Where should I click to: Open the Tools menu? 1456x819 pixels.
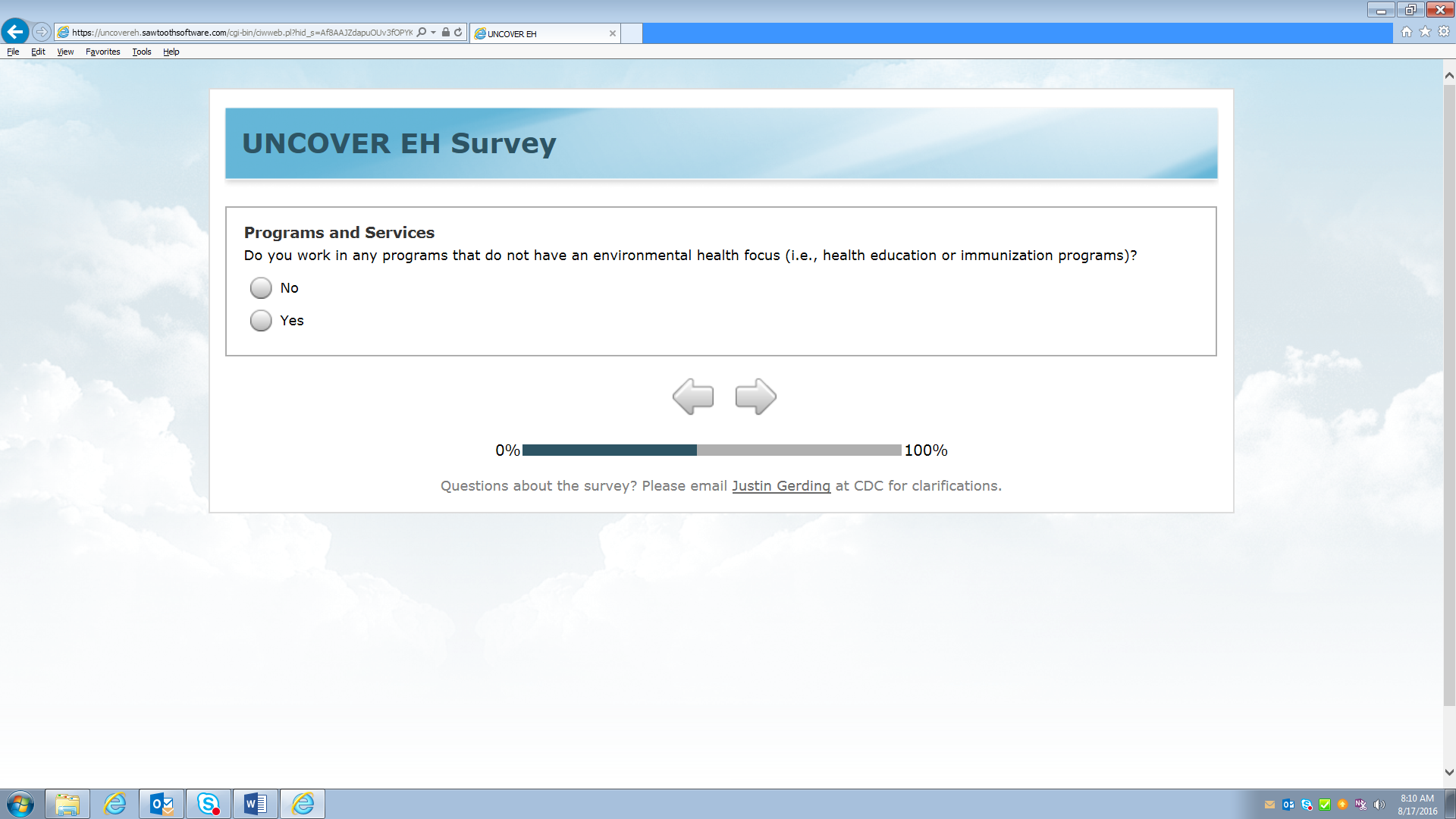click(141, 52)
